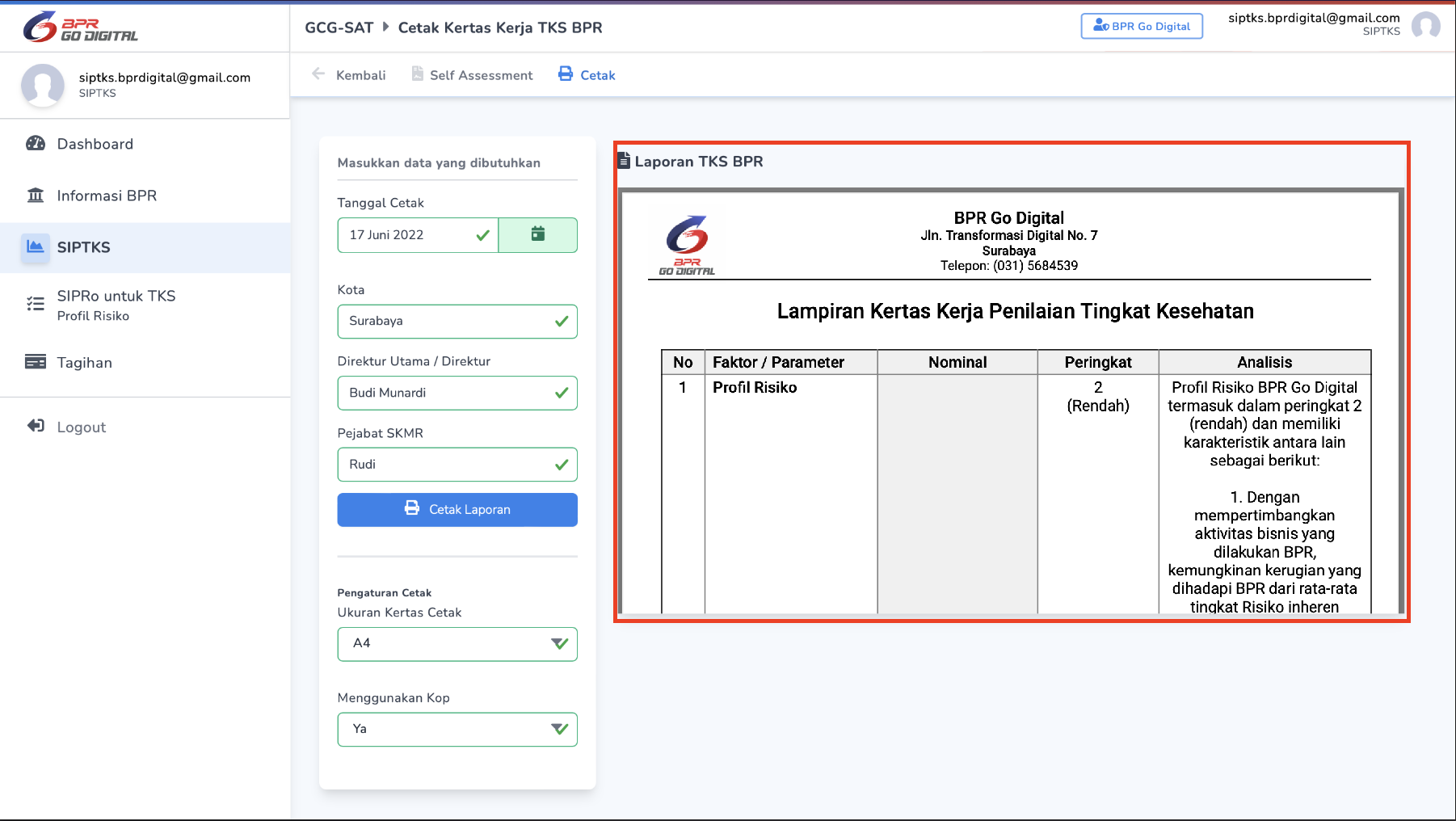Click the report preview logo image
The height and width of the screenshot is (821, 1456).
687,245
